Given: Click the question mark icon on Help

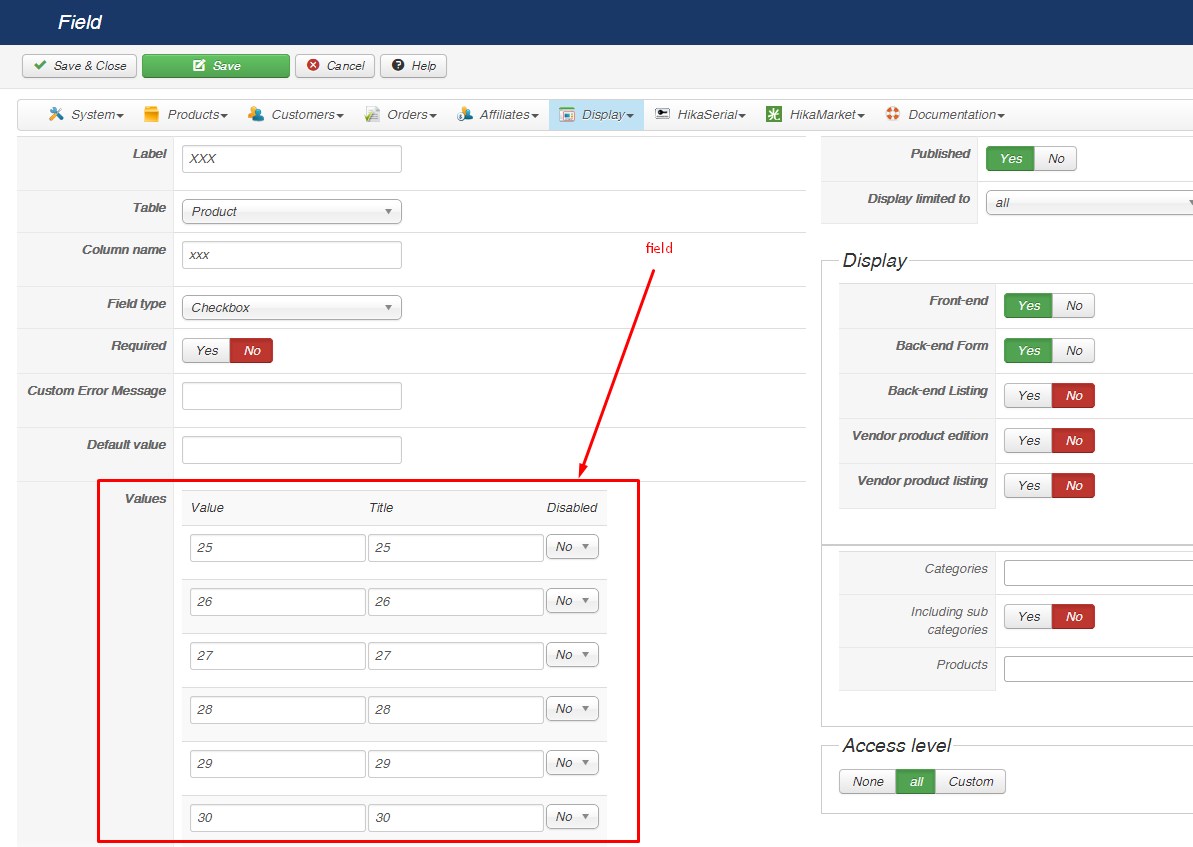Looking at the screenshot, I should (398, 65).
